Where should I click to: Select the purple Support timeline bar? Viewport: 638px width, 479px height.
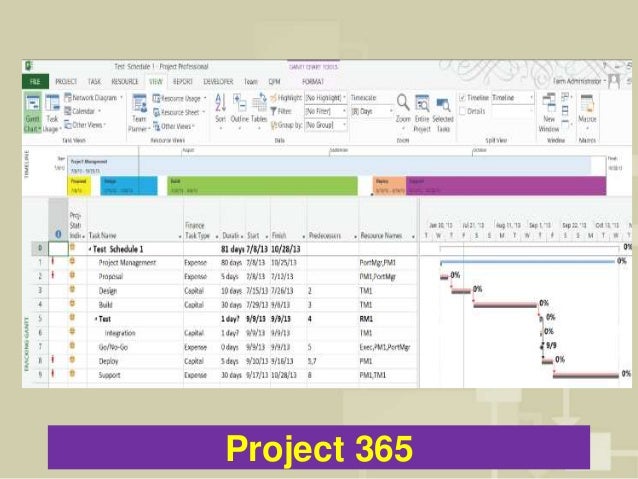click(506, 186)
